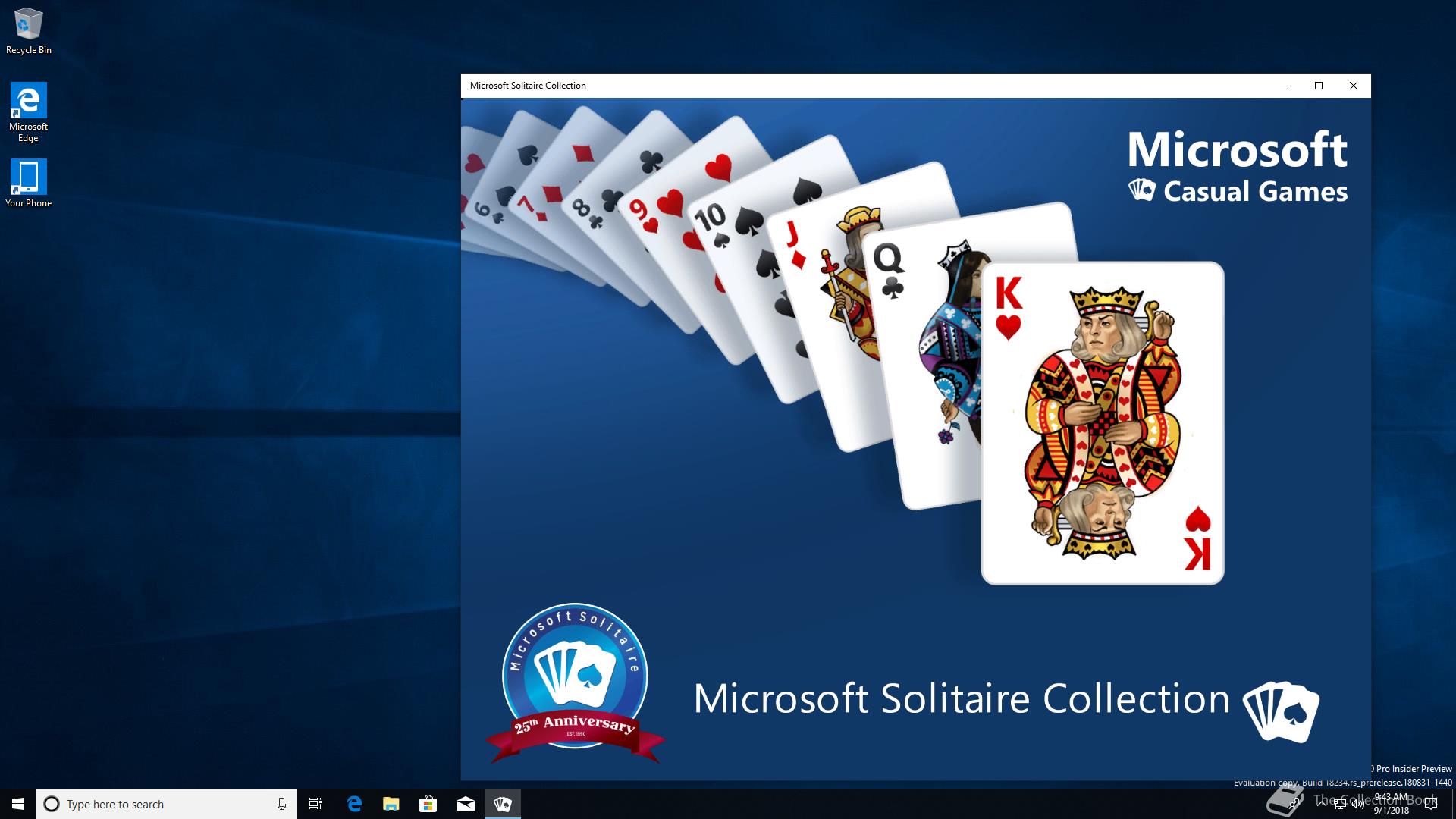The height and width of the screenshot is (819, 1456).
Task: Select the Your Phone desktop shortcut
Action: pos(28,183)
